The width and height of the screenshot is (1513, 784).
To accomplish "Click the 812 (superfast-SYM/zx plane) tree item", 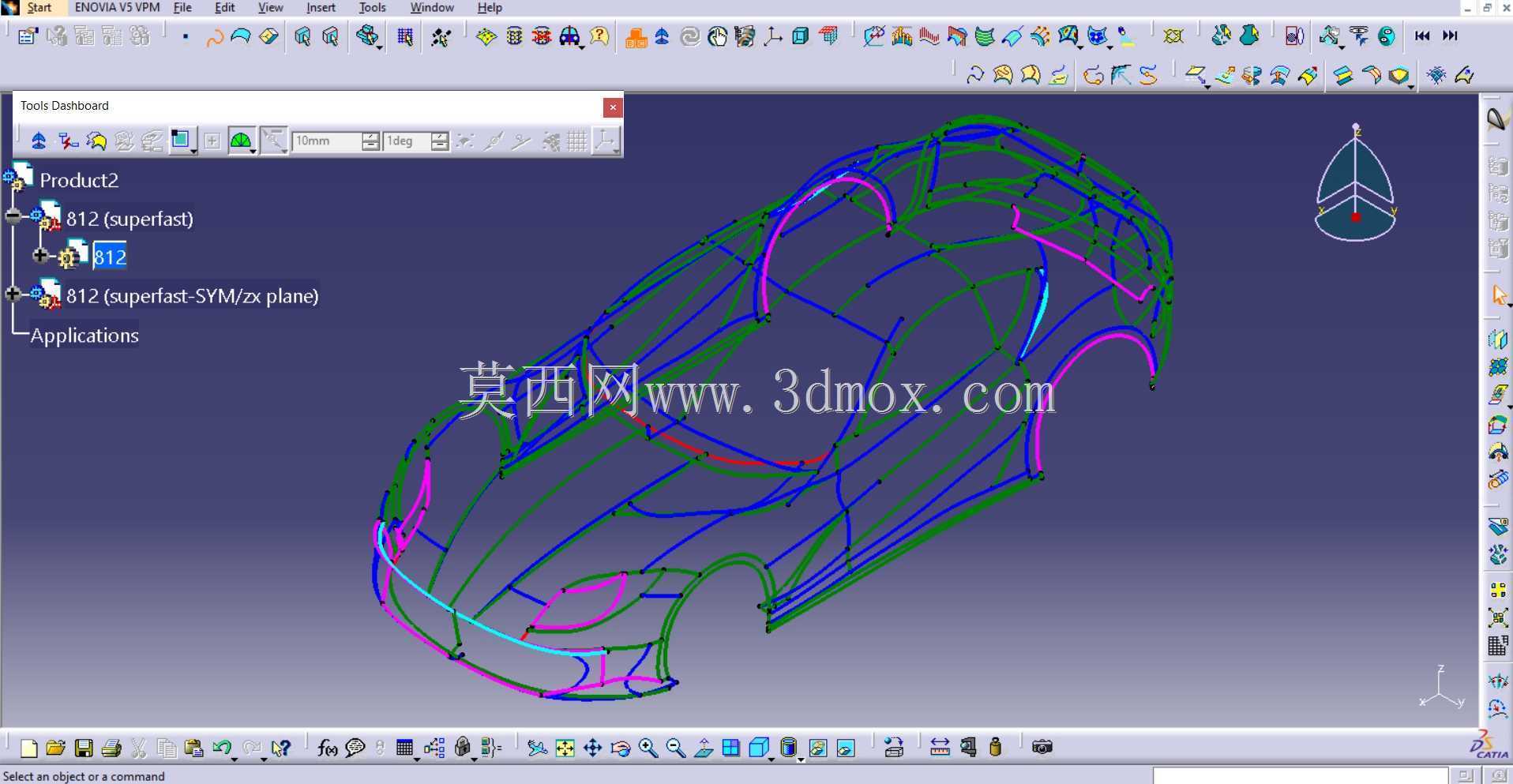I will (x=193, y=296).
